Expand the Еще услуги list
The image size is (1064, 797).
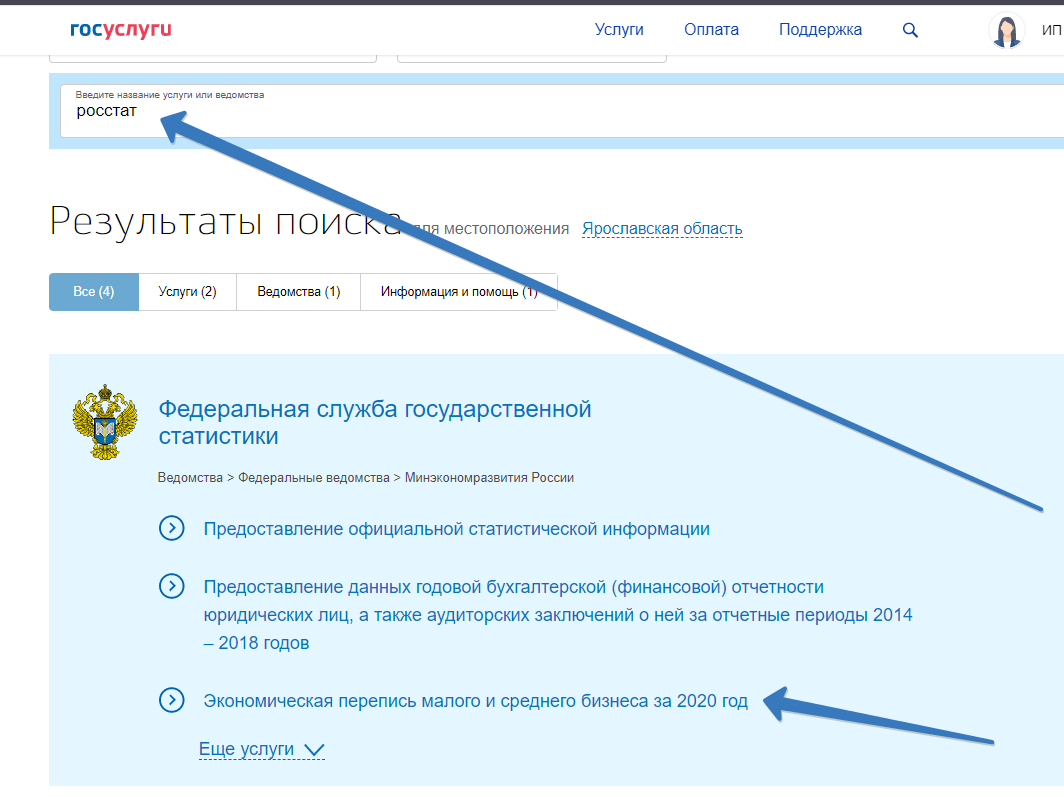tap(262, 749)
